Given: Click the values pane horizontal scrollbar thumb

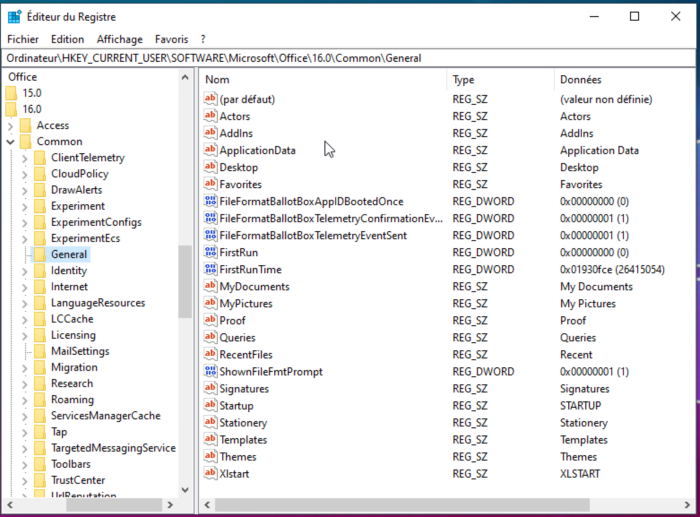Looking at the screenshot, I should [402, 505].
